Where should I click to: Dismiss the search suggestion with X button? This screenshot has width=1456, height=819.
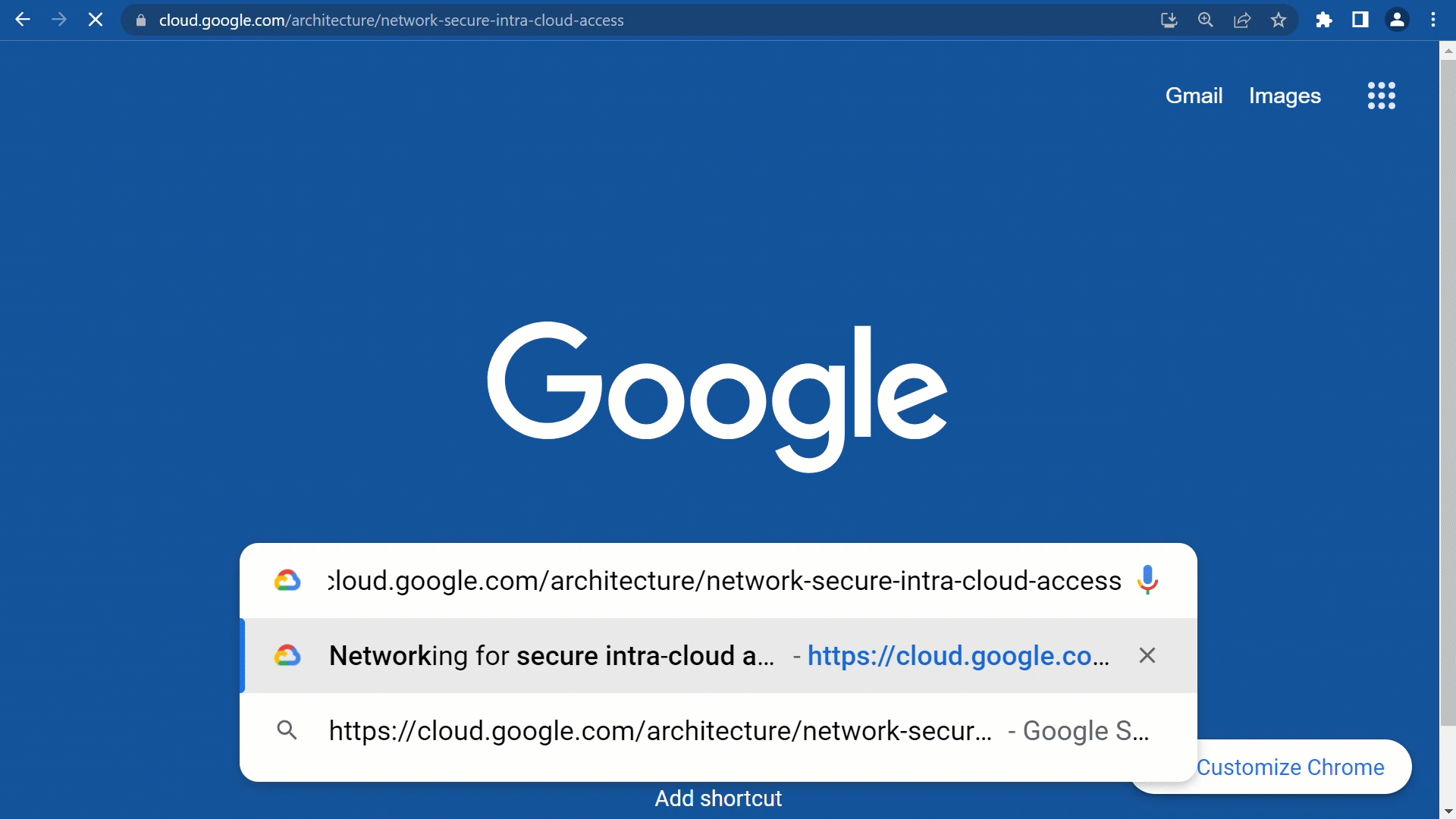point(1147,655)
